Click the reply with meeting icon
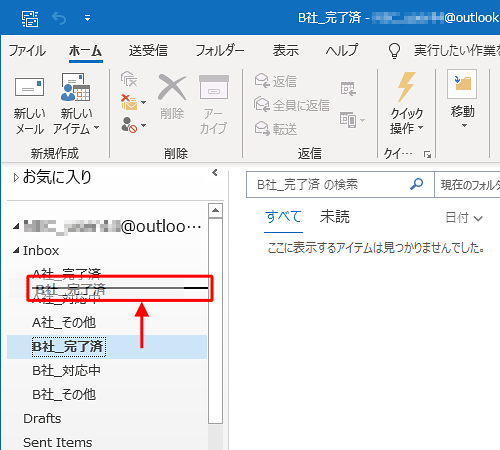The height and width of the screenshot is (450, 500). [348, 88]
